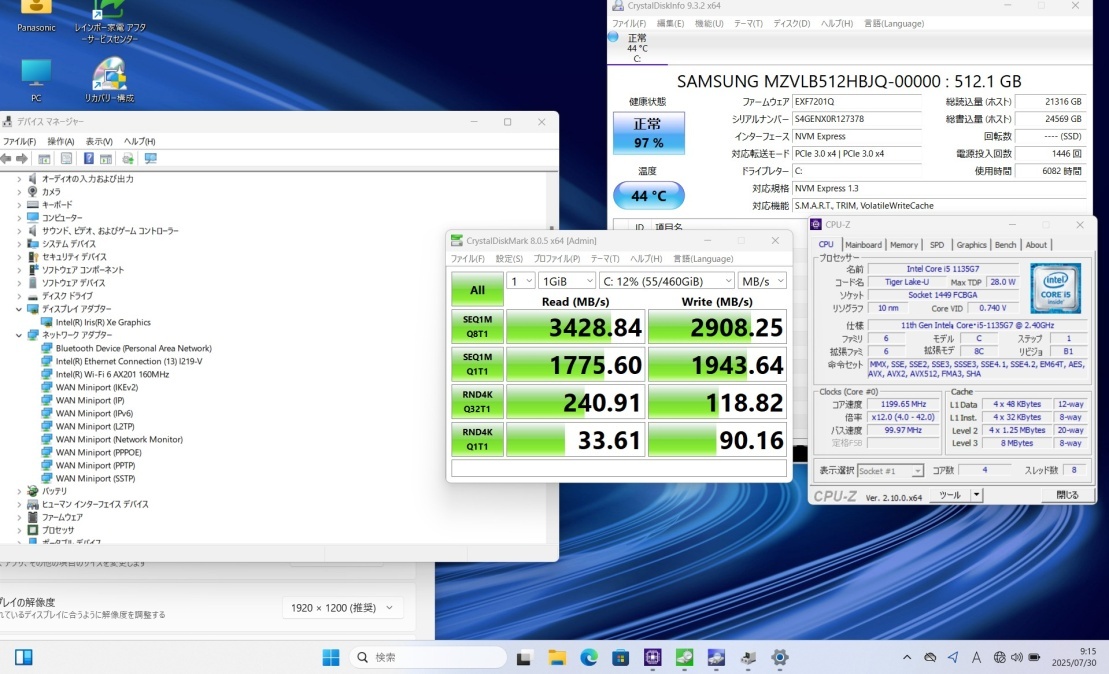Open the 1GiB test size dropdown

(567, 281)
